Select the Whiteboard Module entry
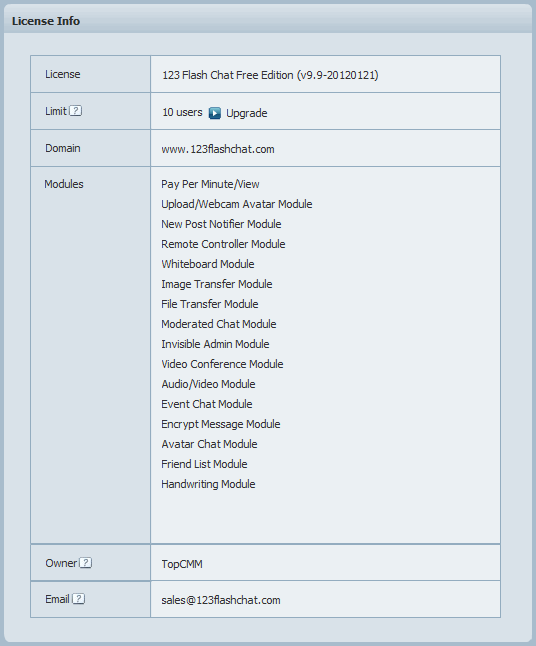Viewport: 536px width, 646px height. (208, 264)
